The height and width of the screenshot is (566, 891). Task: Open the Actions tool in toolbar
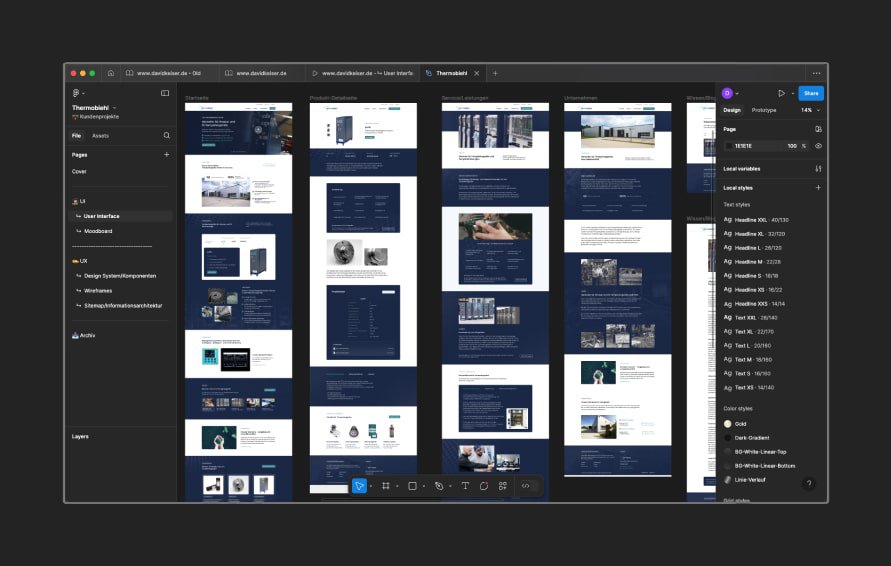coord(500,486)
